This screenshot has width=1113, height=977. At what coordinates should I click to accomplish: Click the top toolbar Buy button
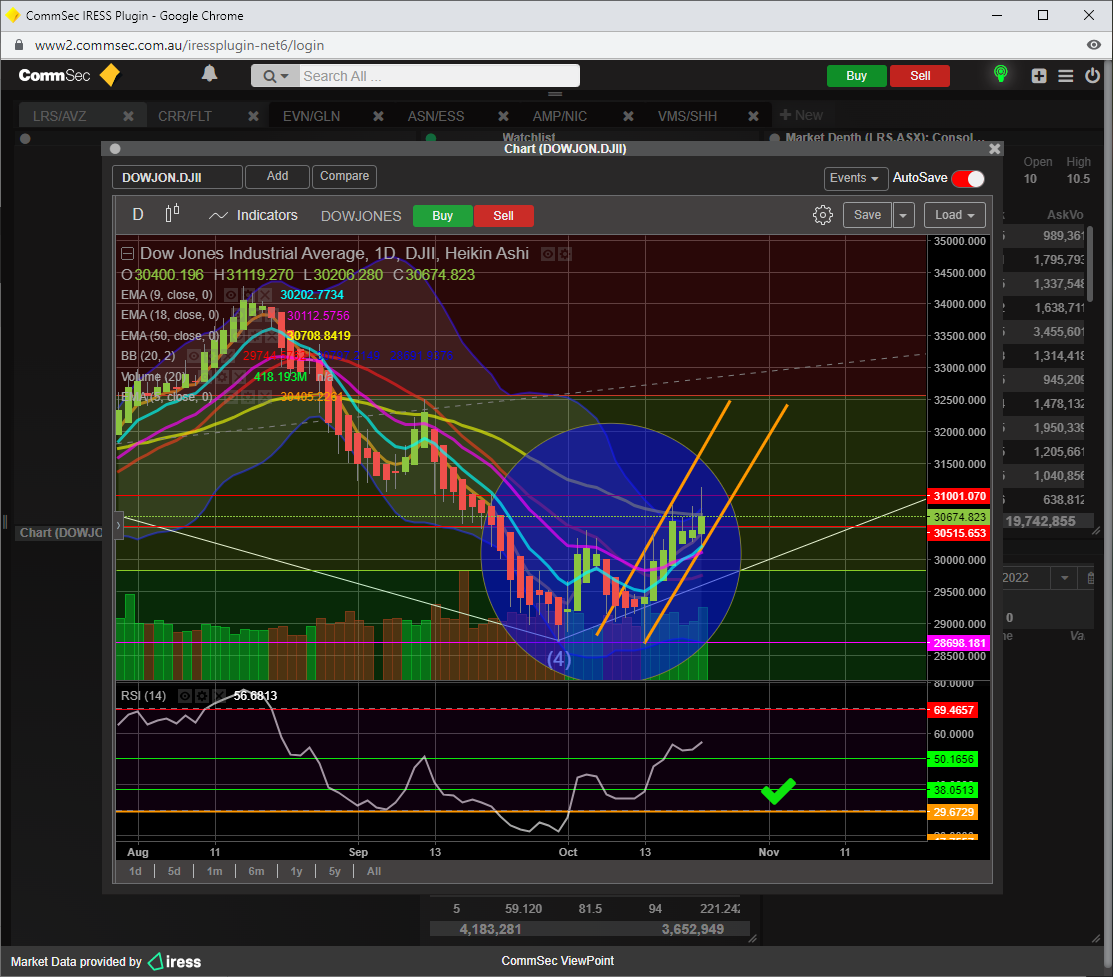pyautogui.click(x=857, y=76)
